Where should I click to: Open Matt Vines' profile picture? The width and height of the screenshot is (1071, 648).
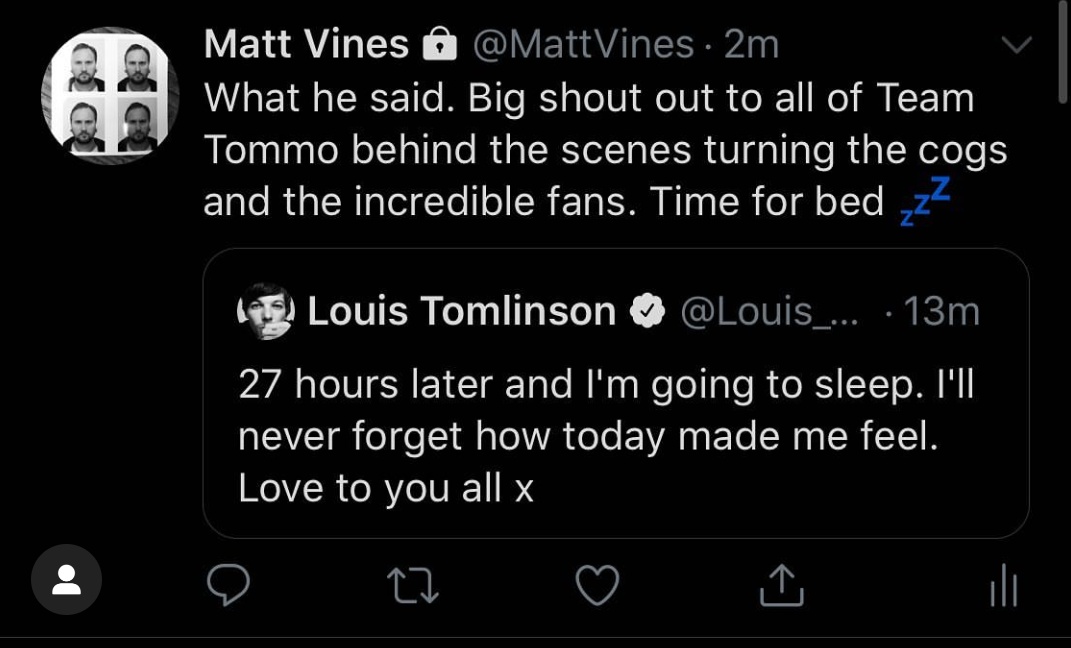pyautogui.click(x=110, y=96)
